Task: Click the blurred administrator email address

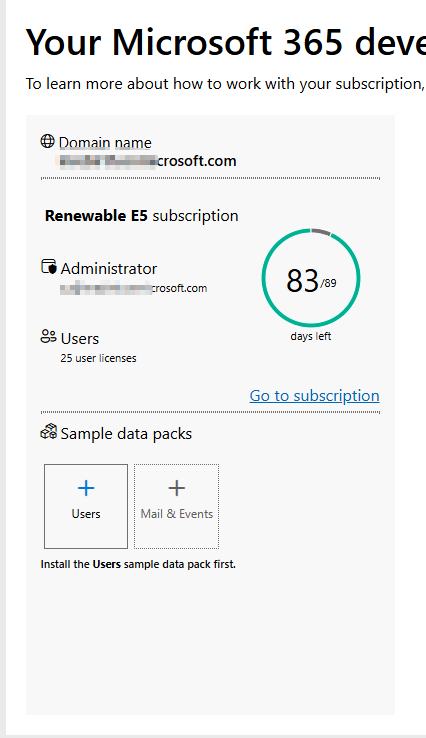Action: pos(134,289)
